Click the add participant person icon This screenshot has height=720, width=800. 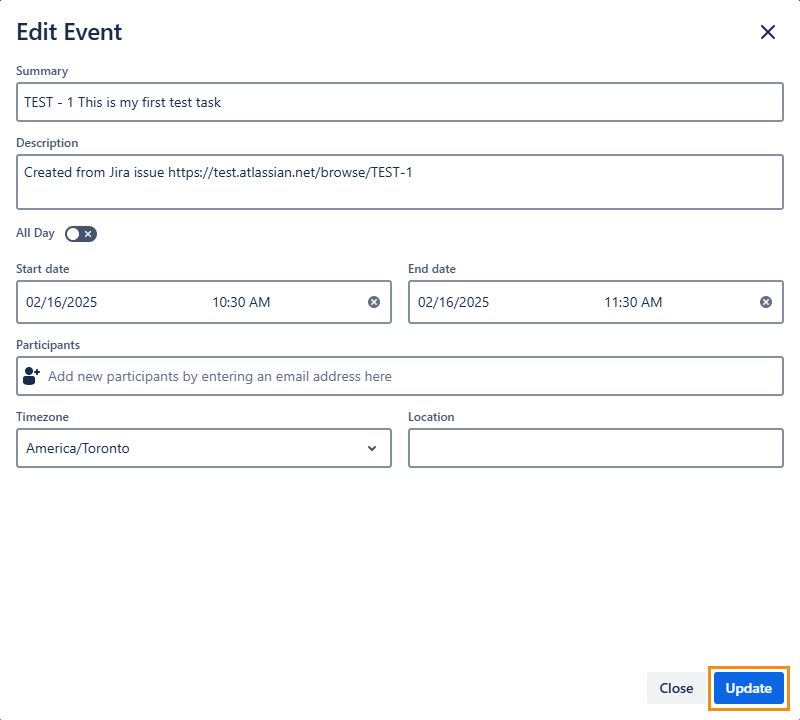32,376
